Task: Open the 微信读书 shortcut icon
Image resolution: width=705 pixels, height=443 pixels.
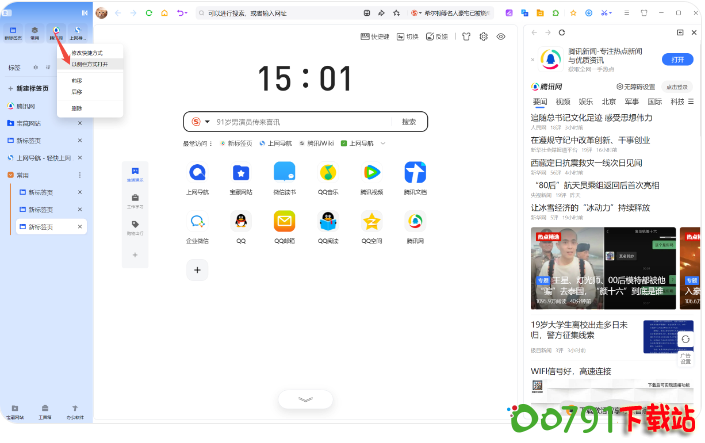Action: coord(285,172)
